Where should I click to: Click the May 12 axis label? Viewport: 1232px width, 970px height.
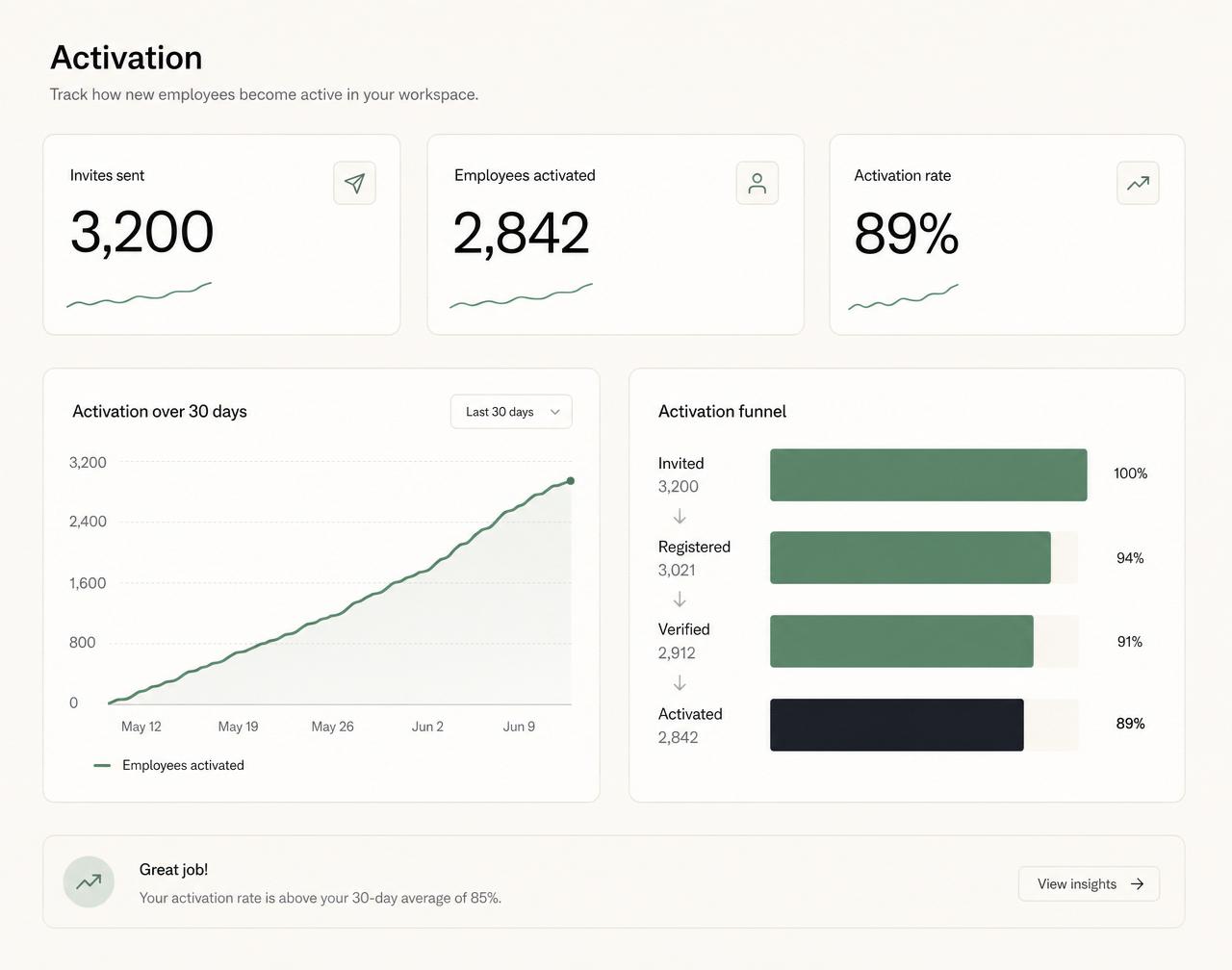[x=141, y=727]
